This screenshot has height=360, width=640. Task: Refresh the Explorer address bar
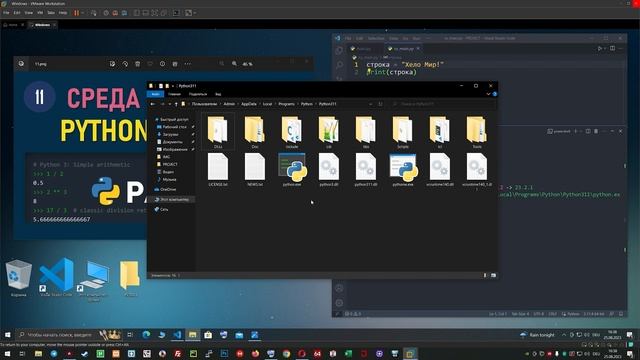tap(380, 104)
